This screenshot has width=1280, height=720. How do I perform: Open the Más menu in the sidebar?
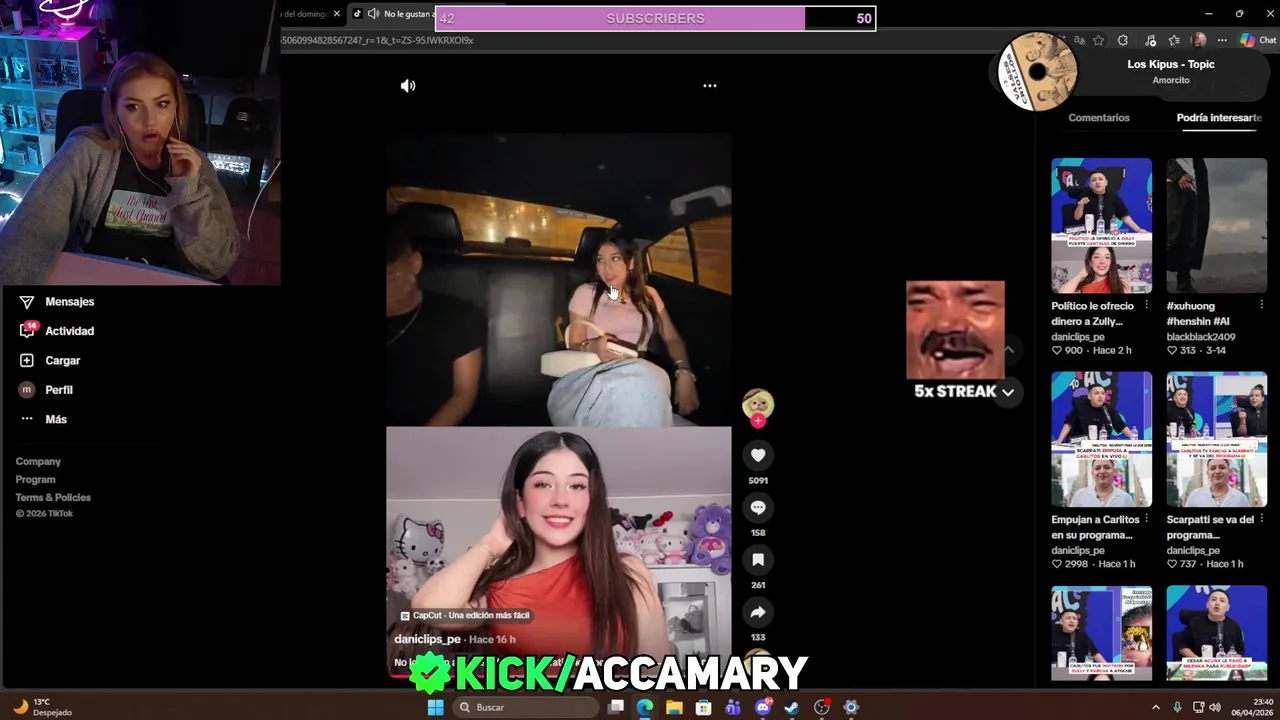pos(42,419)
